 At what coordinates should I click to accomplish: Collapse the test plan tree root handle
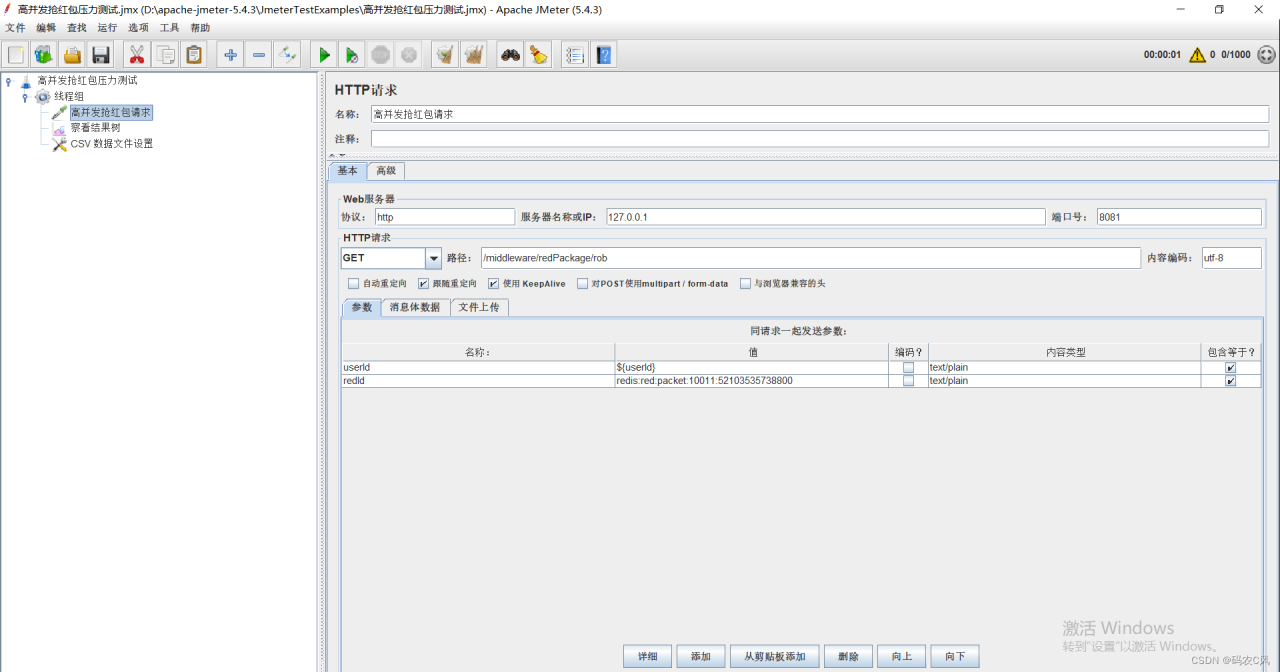point(8,82)
